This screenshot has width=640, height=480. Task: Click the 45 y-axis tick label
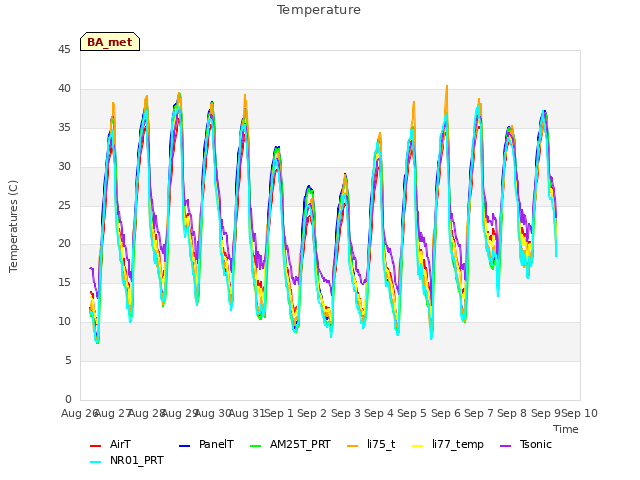pyautogui.click(x=64, y=49)
